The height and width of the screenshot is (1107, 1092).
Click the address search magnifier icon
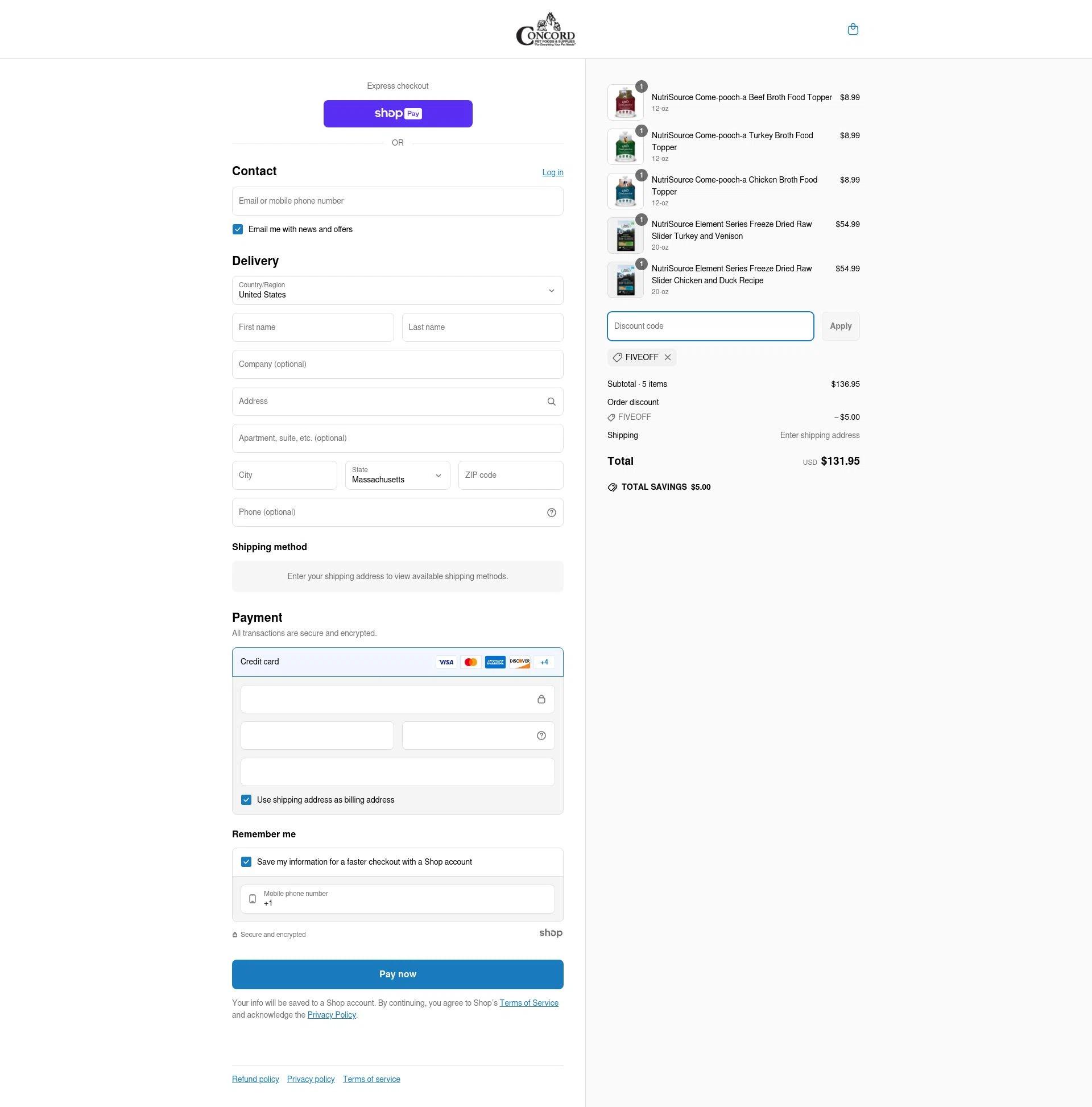[x=551, y=401]
